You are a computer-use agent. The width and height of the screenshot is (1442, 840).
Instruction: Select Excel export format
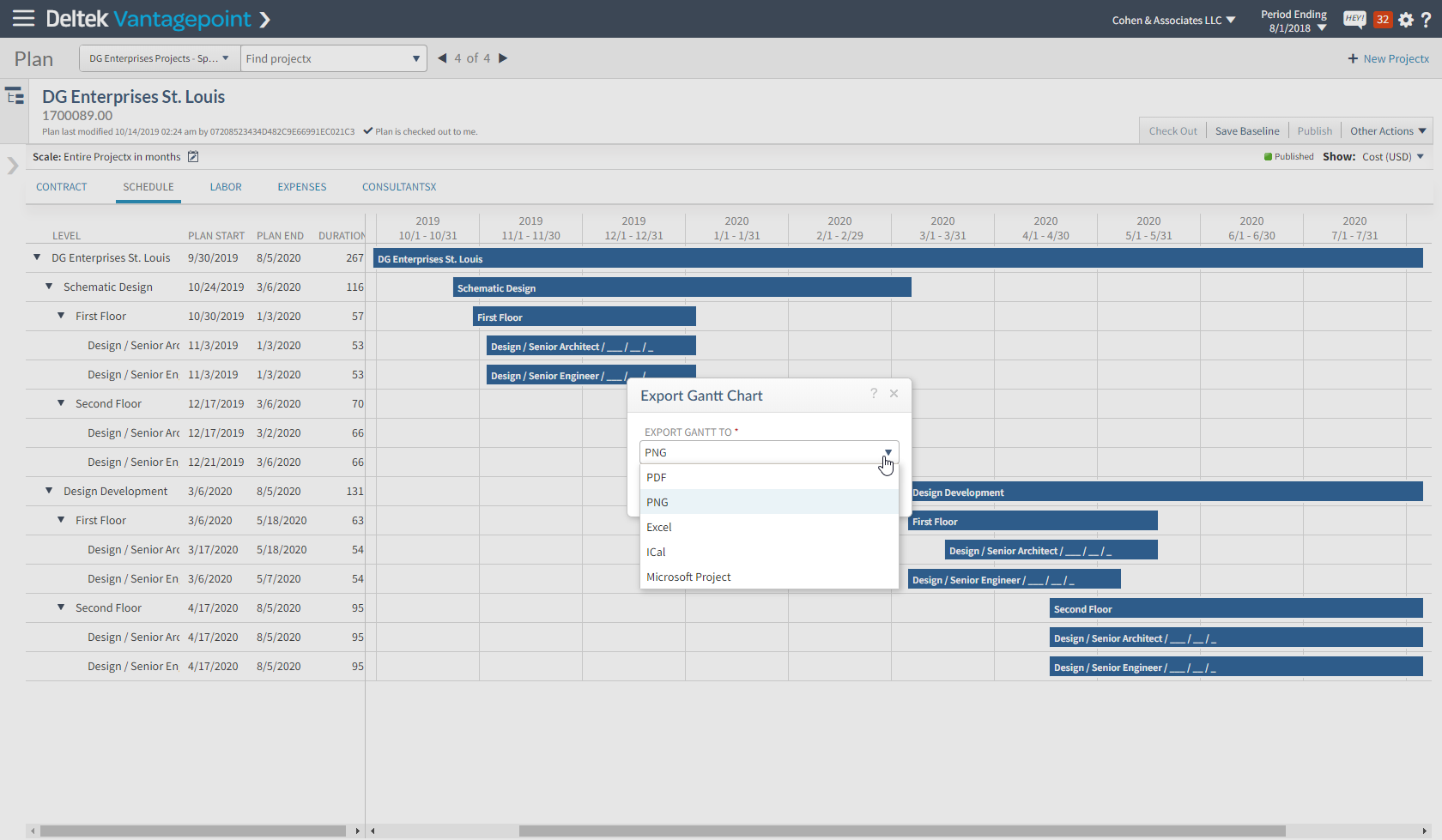coord(769,527)
